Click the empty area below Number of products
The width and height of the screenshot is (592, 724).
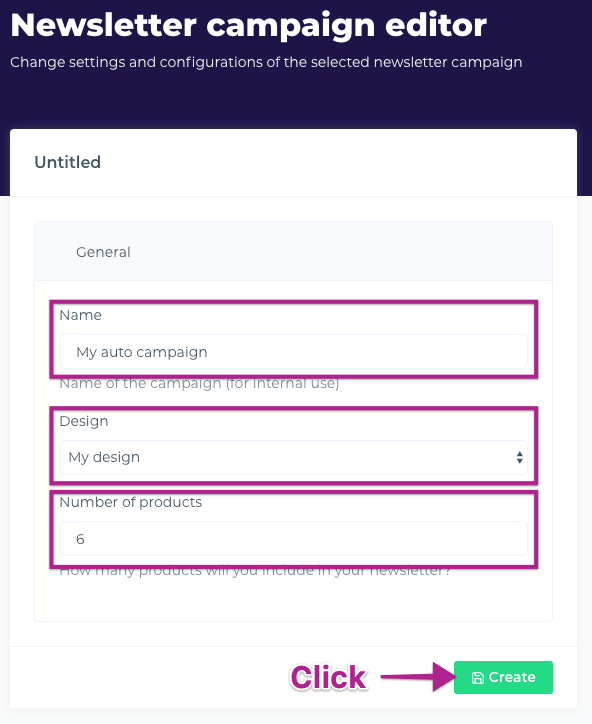pos(293,600)
